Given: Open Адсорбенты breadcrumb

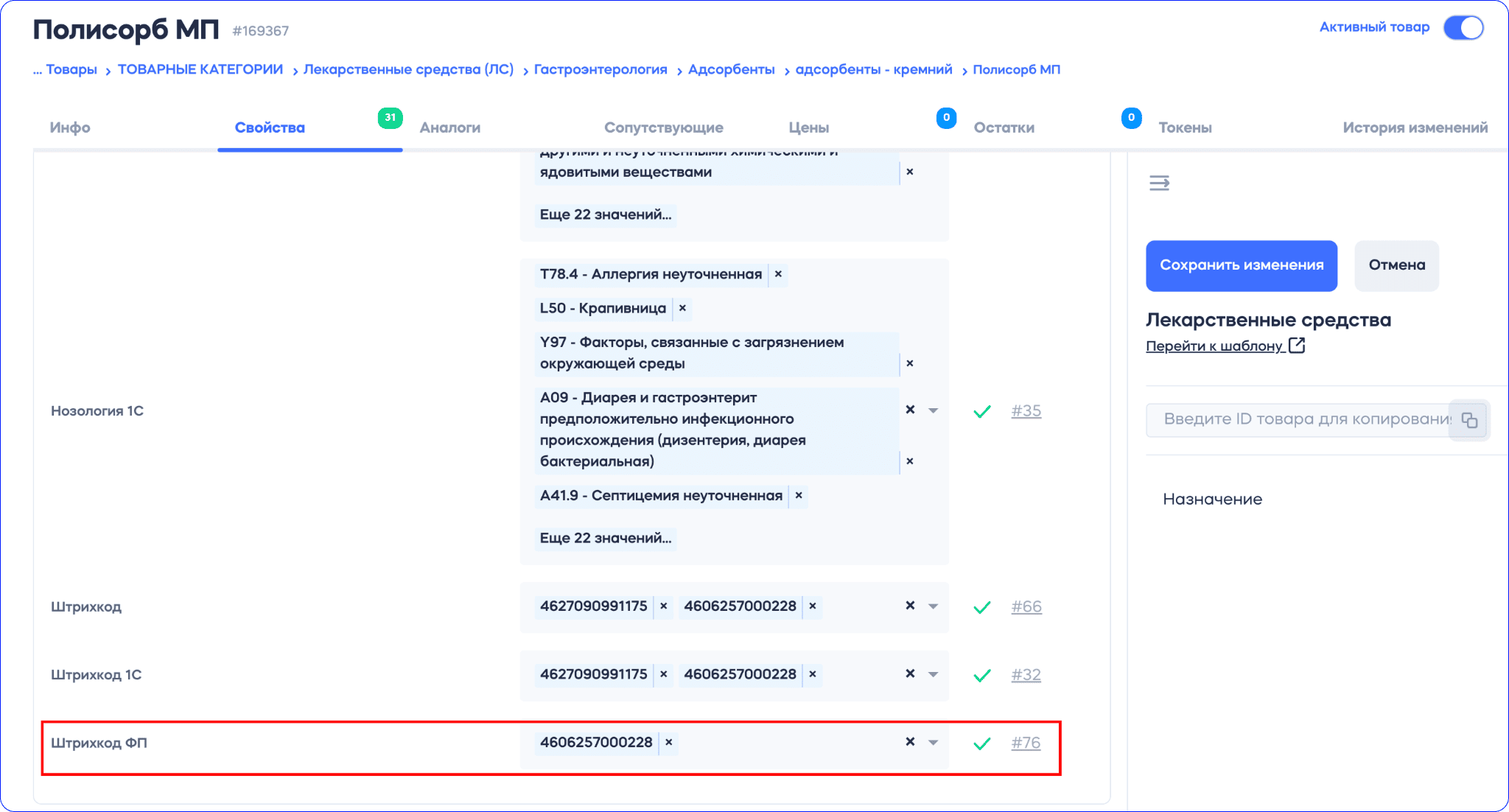Looking at the screenshot, I should point(732,69).
